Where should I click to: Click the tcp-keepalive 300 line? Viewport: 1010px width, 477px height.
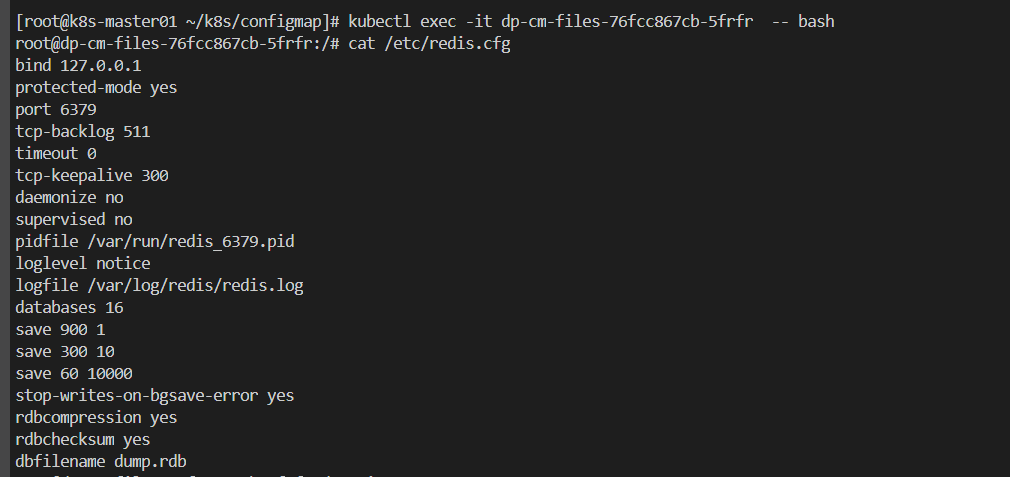tap(92, 175)
